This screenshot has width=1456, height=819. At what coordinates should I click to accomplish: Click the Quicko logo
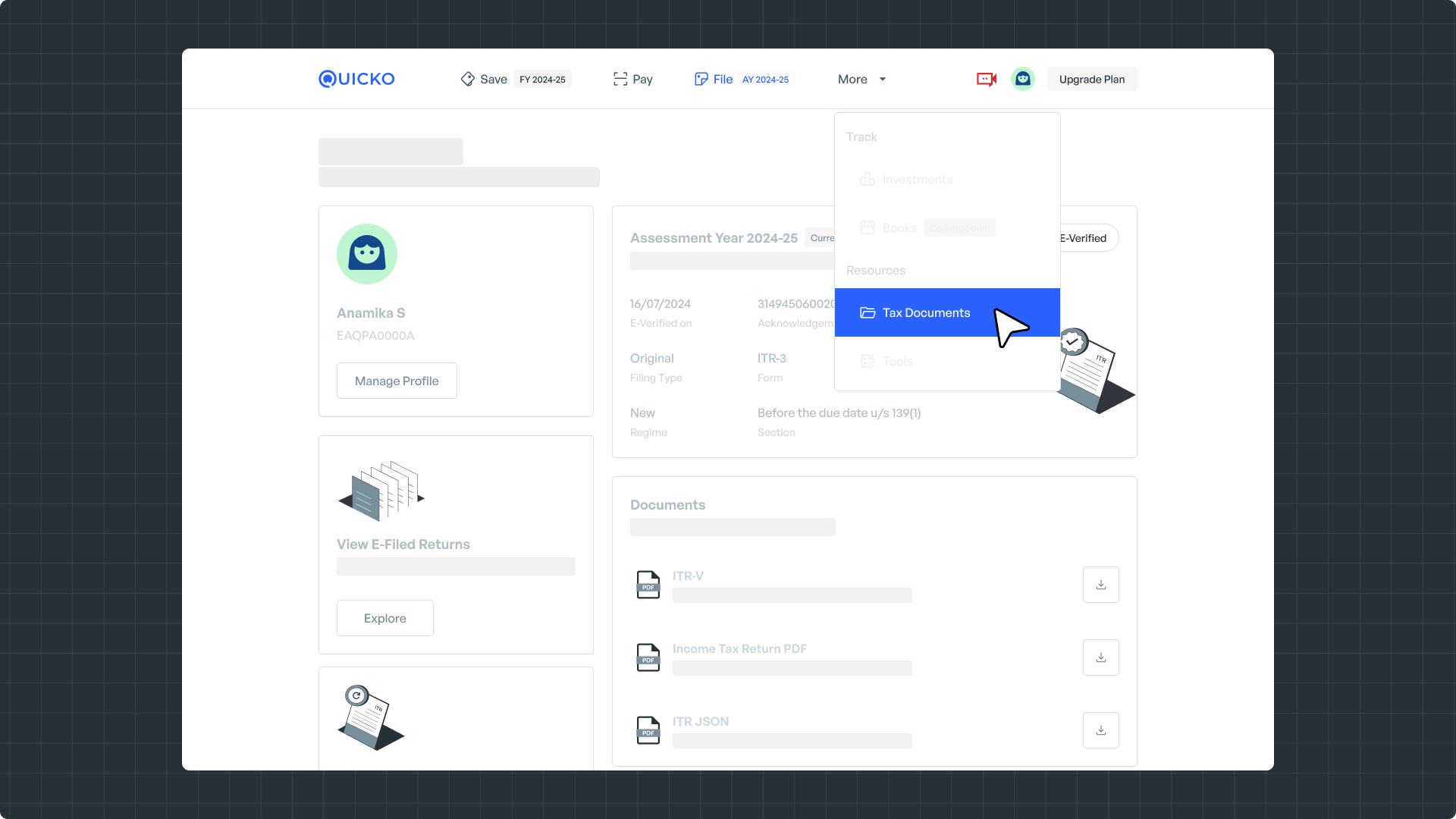tap(356, 79)
